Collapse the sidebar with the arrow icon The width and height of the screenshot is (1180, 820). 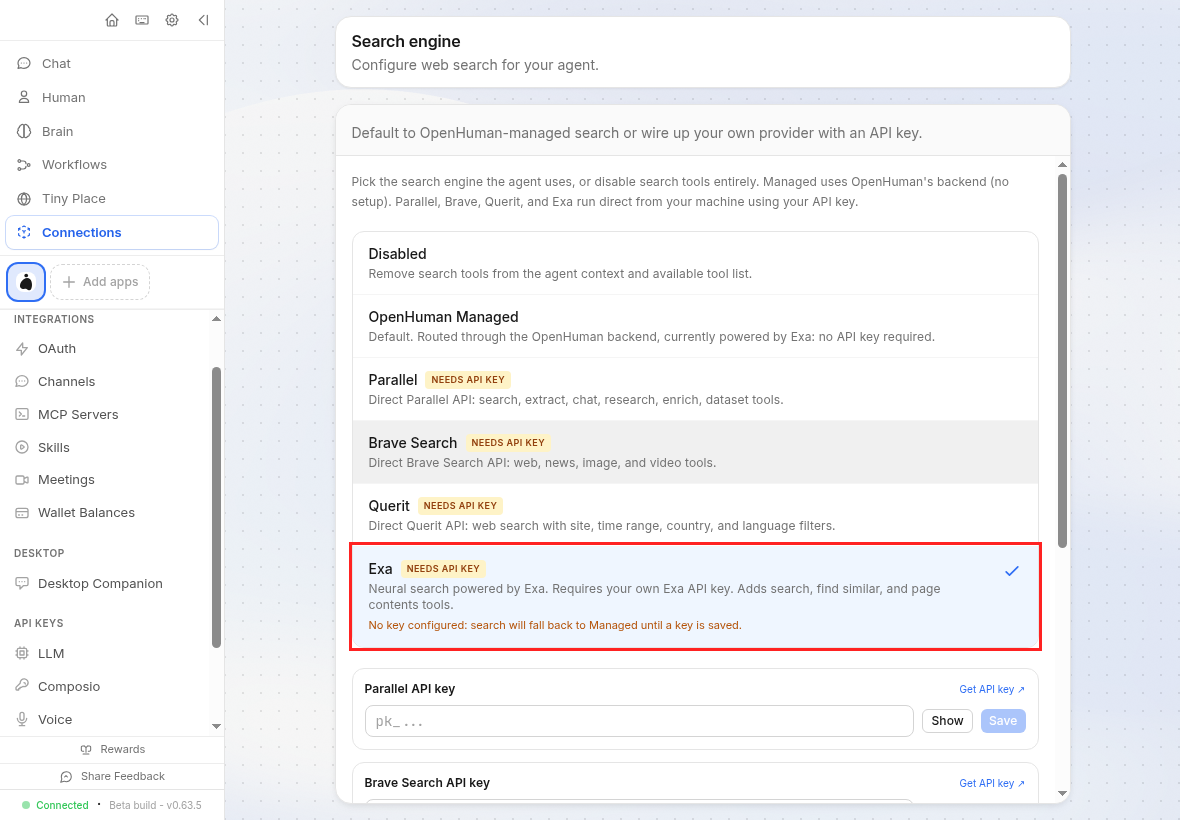pos(203,20)
